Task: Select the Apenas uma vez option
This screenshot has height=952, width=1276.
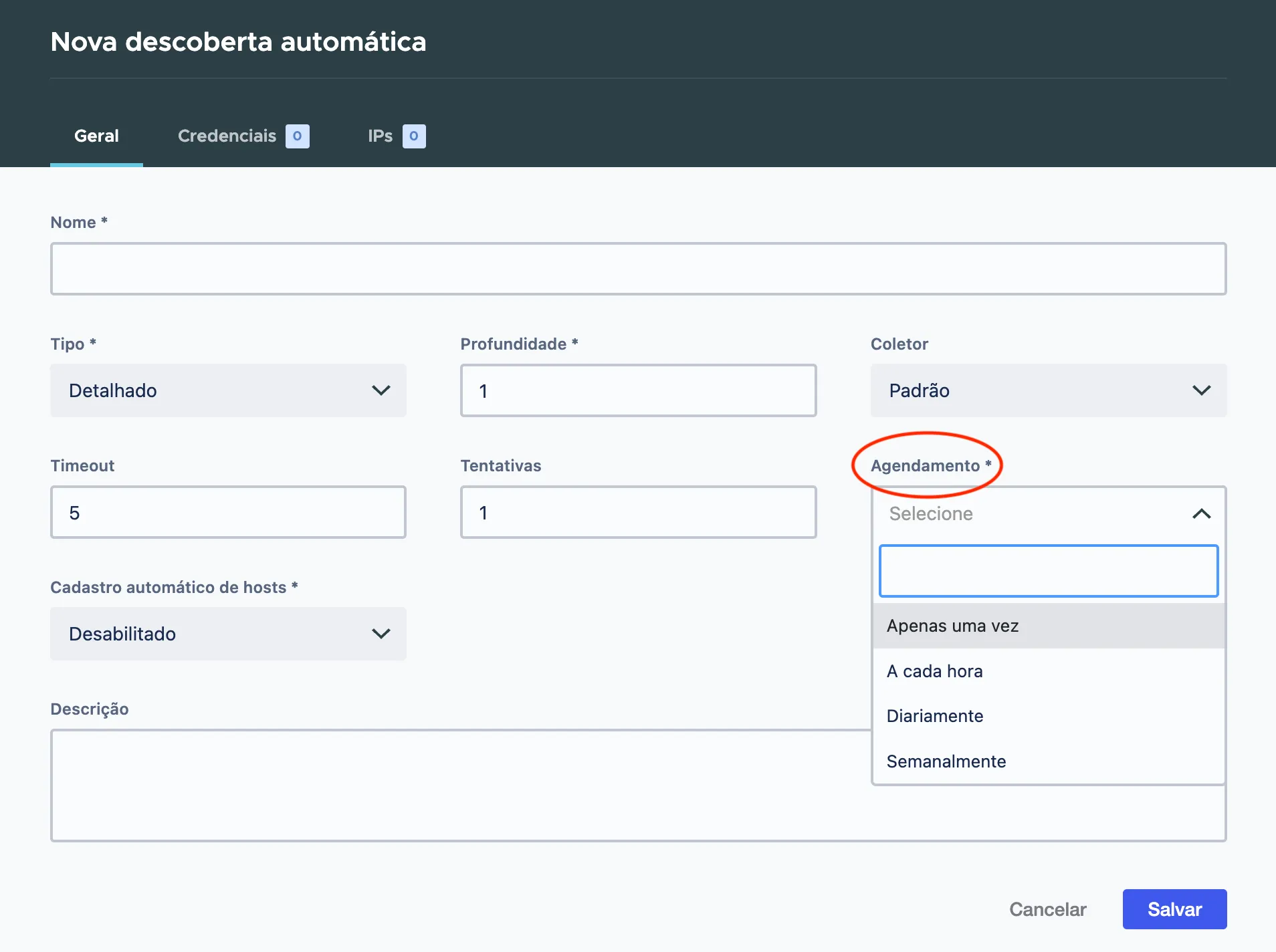Action: [x=1048, y=626]
